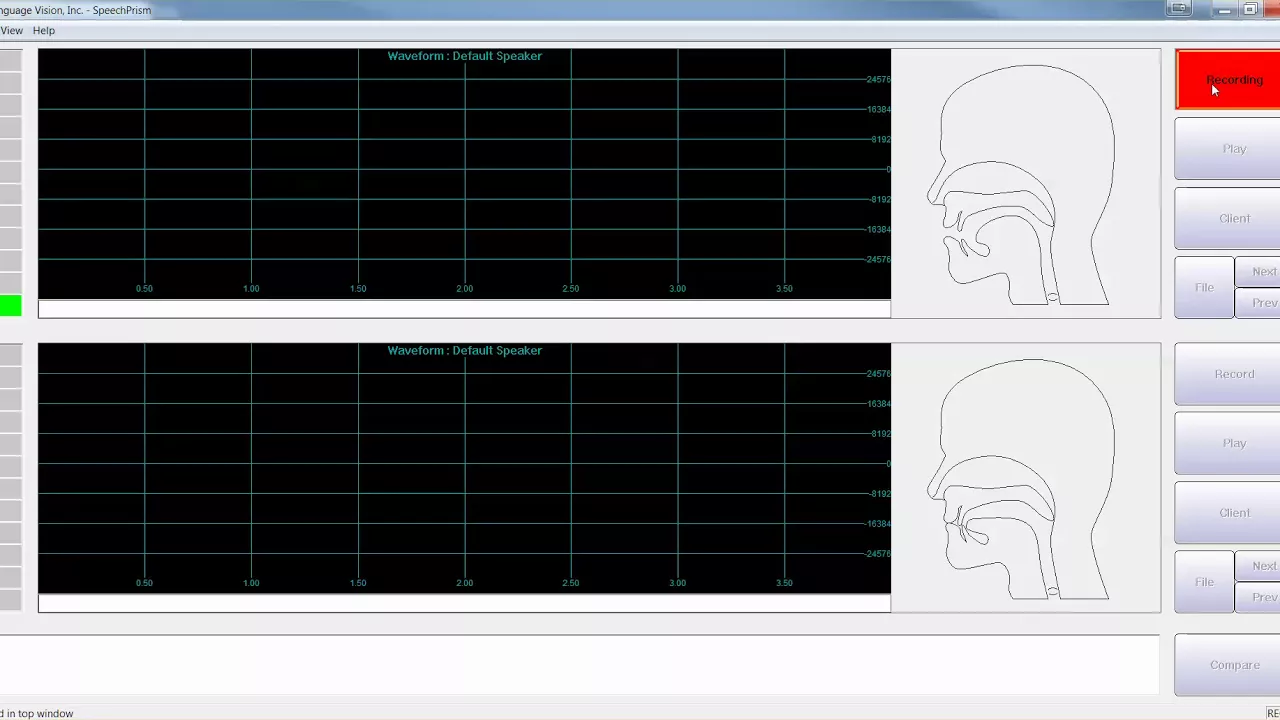Image resolution: width=1280 pixels, height=720 pixels.
Task: Open Client for the top window
Action: [x=1228, y=219]
